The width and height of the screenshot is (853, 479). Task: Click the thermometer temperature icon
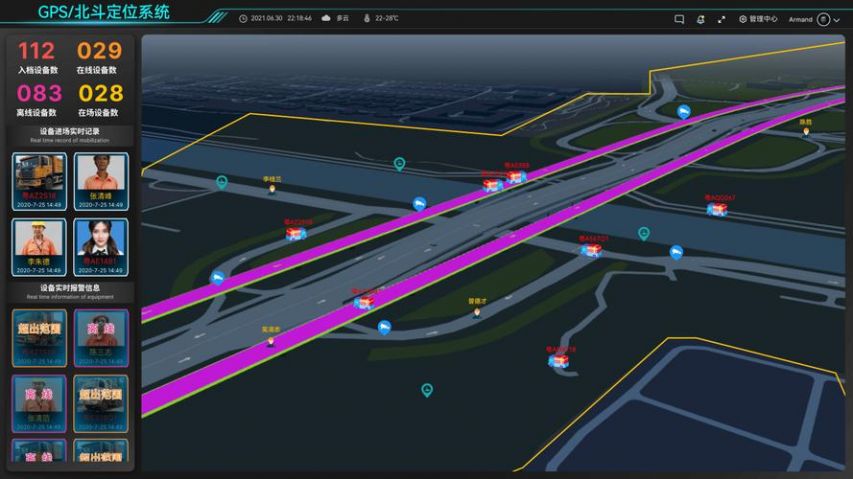pos(367,18)
